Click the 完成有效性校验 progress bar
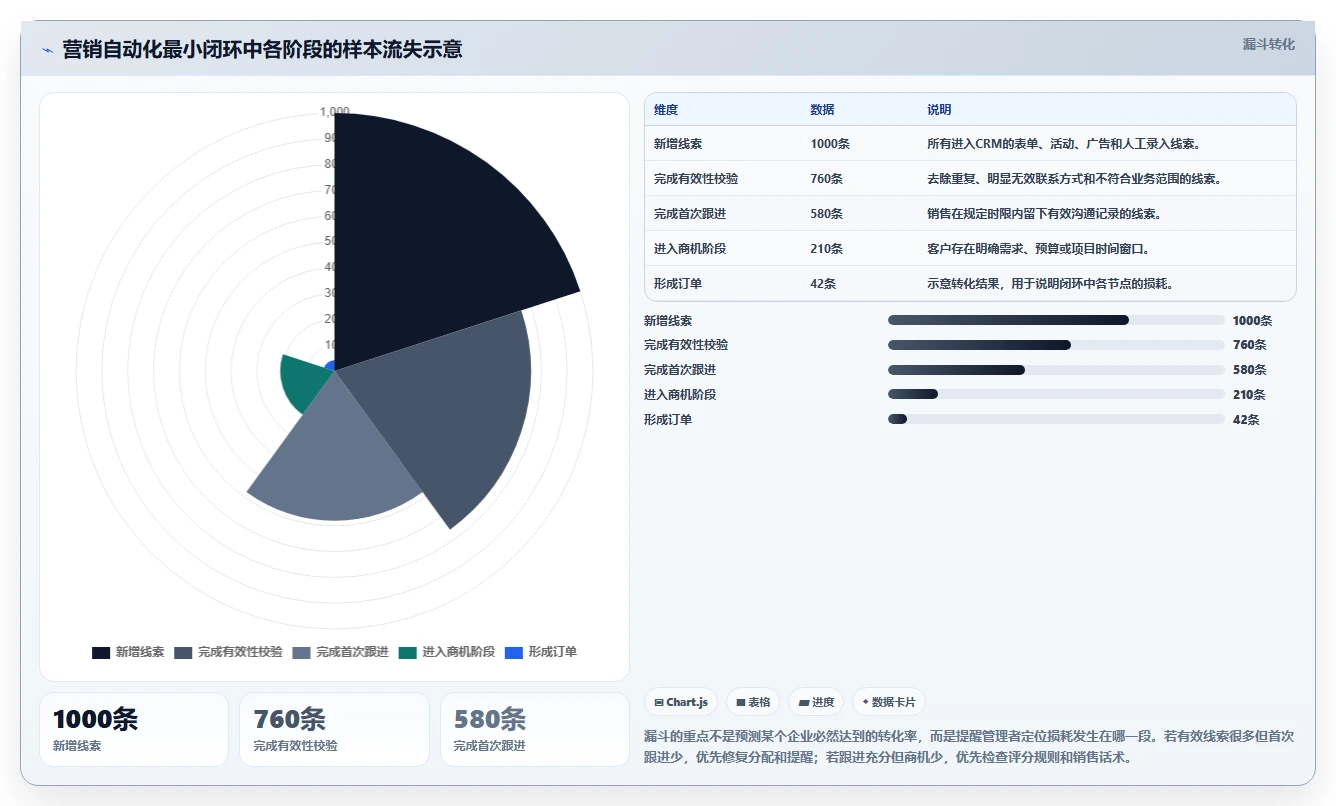Image resolution: width=1336 pixels, height=806 pixels. tap(1056, 345)
